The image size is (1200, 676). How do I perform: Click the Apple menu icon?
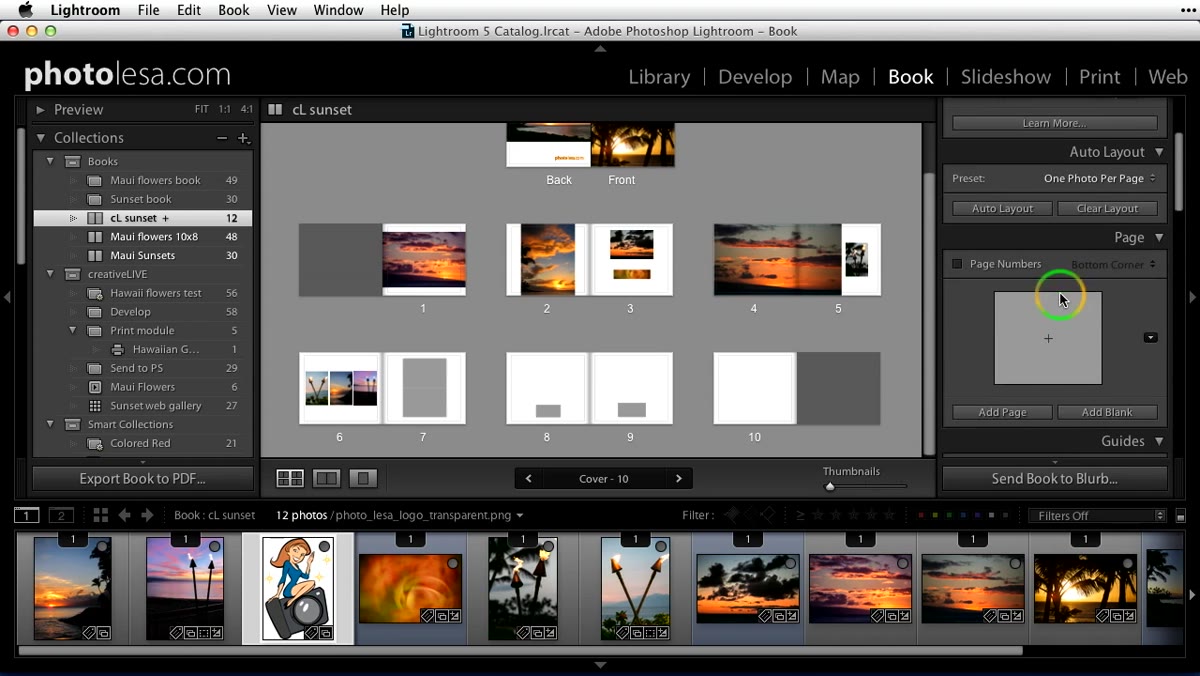coord(26,10)
